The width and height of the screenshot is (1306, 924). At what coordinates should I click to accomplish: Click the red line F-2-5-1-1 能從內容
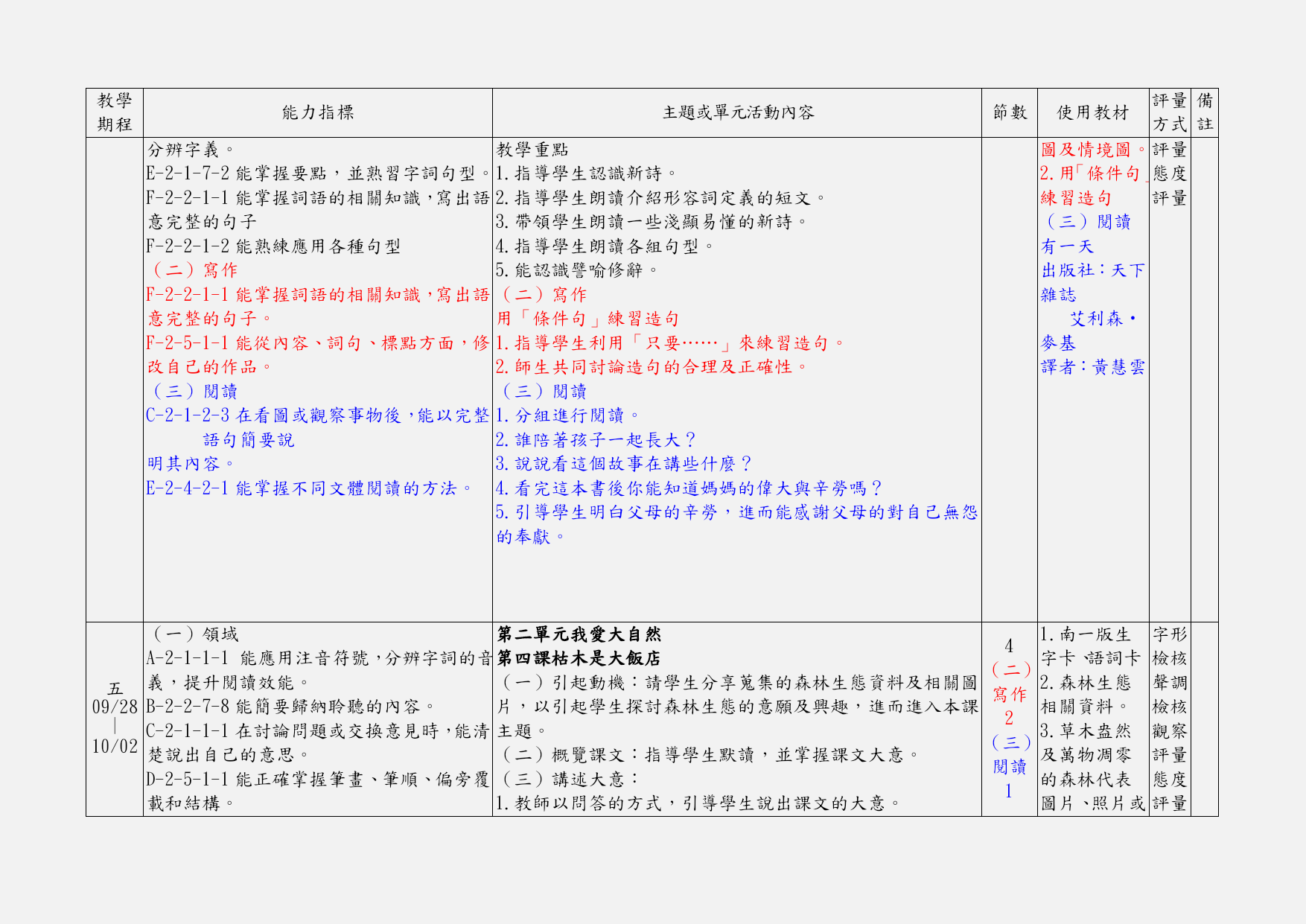point(318,343)
